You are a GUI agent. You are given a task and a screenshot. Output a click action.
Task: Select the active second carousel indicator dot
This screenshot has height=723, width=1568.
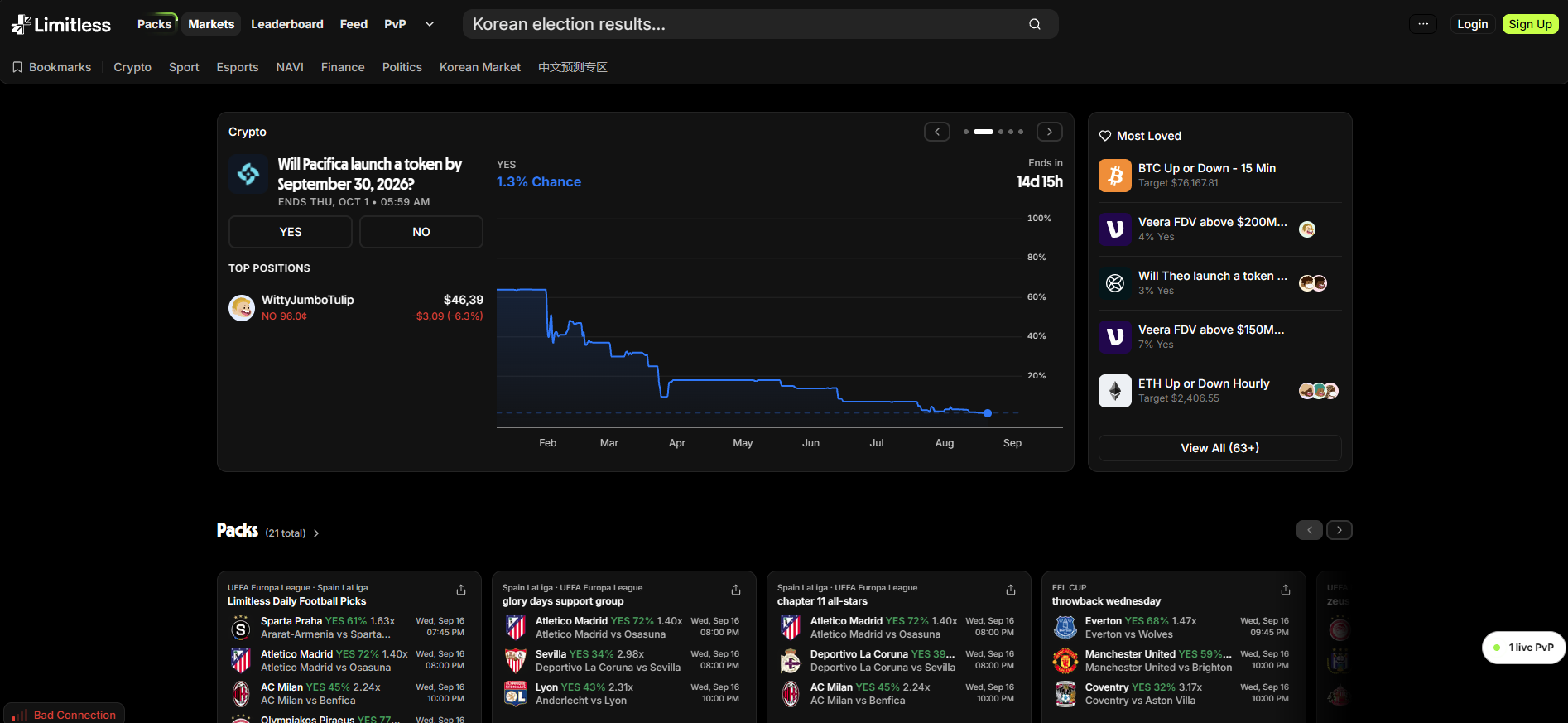pyautogui.click(x=984, y=132)
